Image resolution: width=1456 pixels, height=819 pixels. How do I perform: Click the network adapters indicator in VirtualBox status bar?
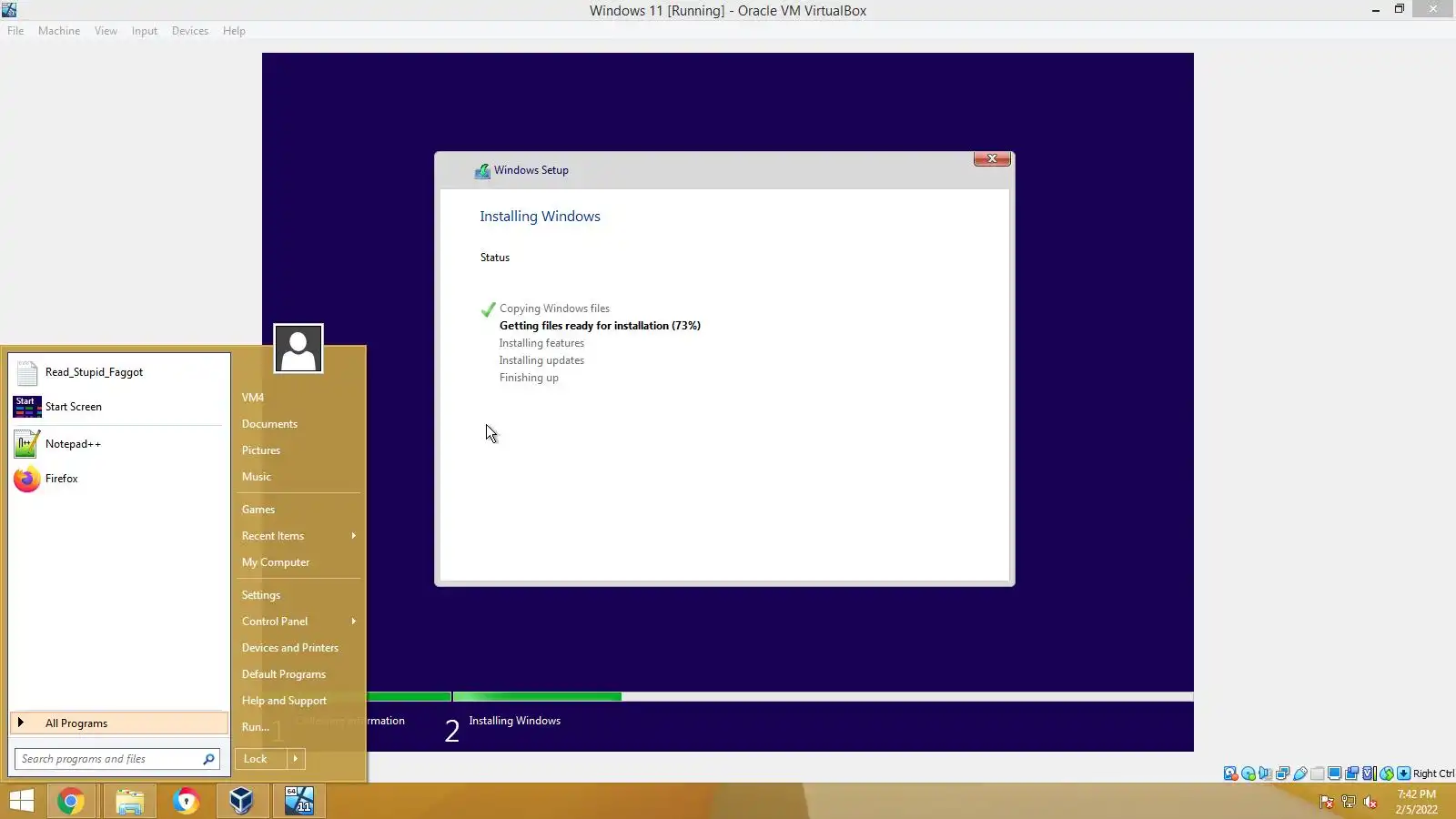point(1282,773)
